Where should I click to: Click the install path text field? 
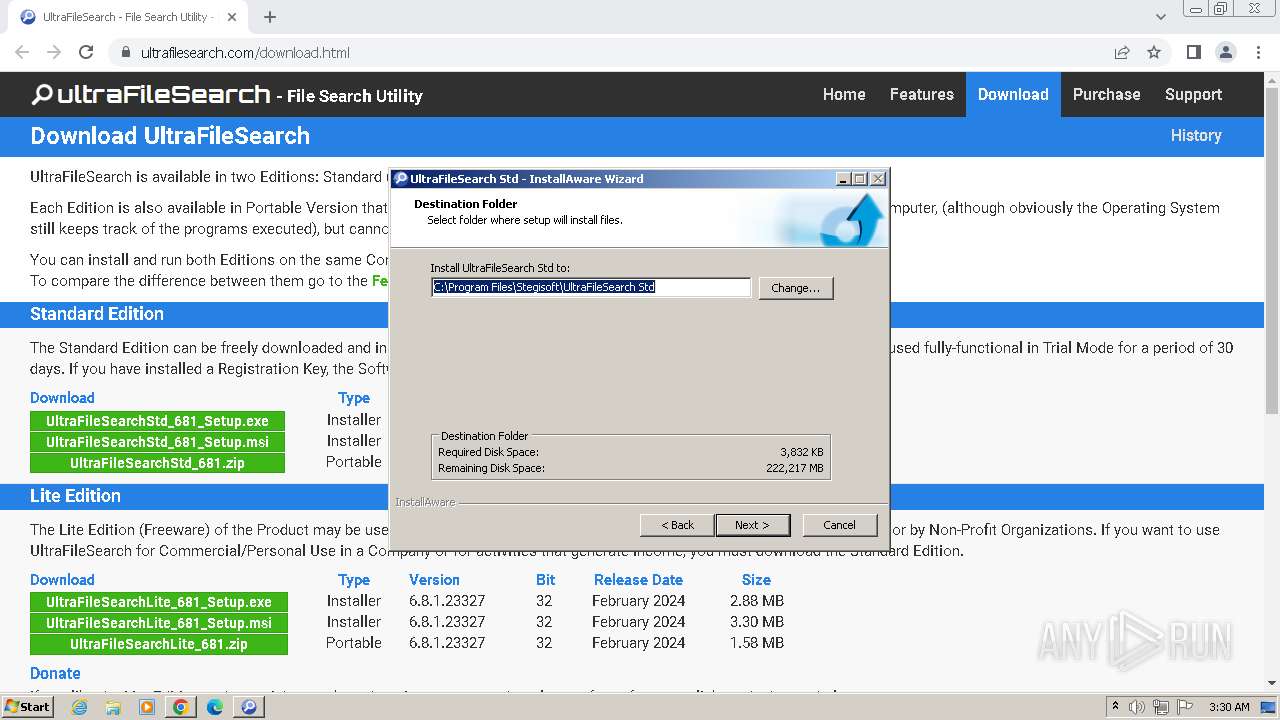591,287
